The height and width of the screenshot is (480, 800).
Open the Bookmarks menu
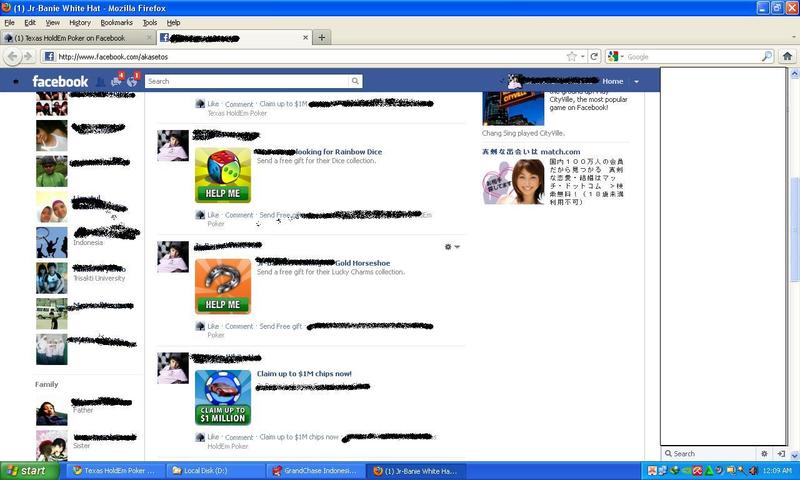pyautogui.click(x=116, y=23)
